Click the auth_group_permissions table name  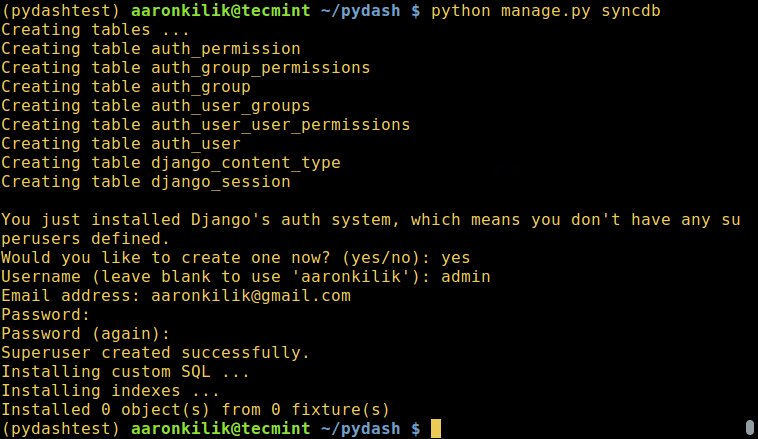coord(260,67)
